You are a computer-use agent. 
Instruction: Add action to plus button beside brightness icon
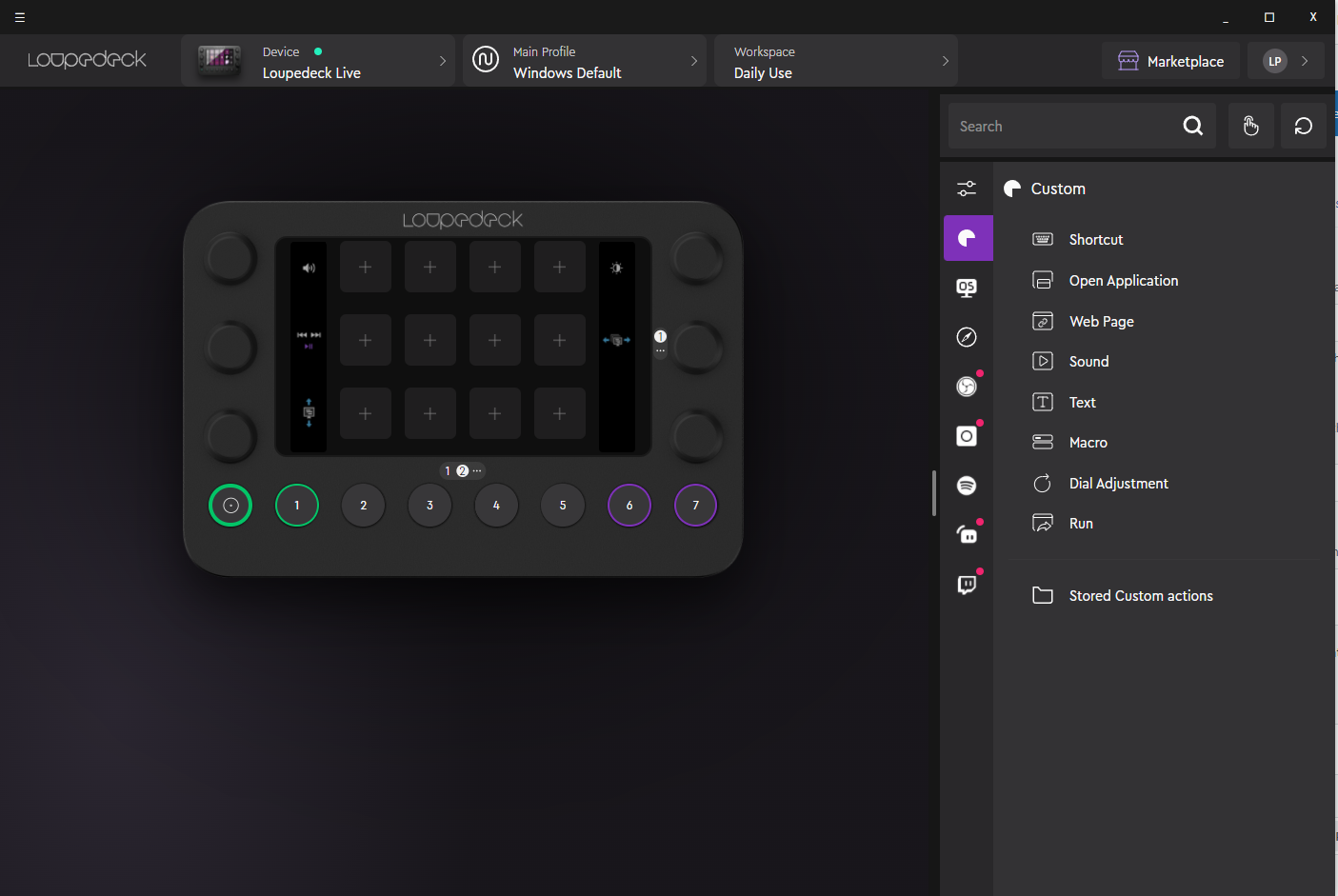click(559, 268)
